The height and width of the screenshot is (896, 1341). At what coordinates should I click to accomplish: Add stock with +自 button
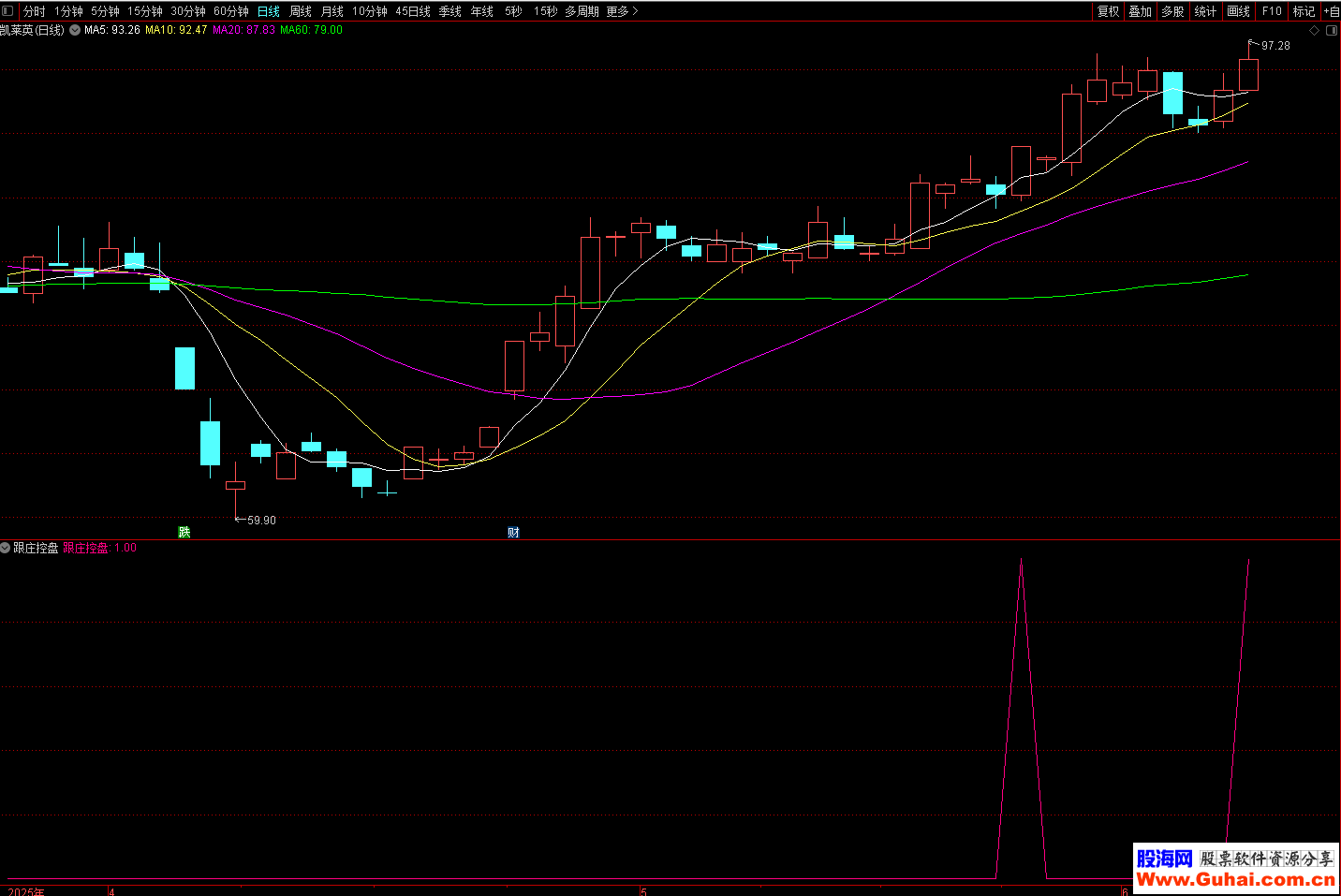click(x=1332, y=11)
